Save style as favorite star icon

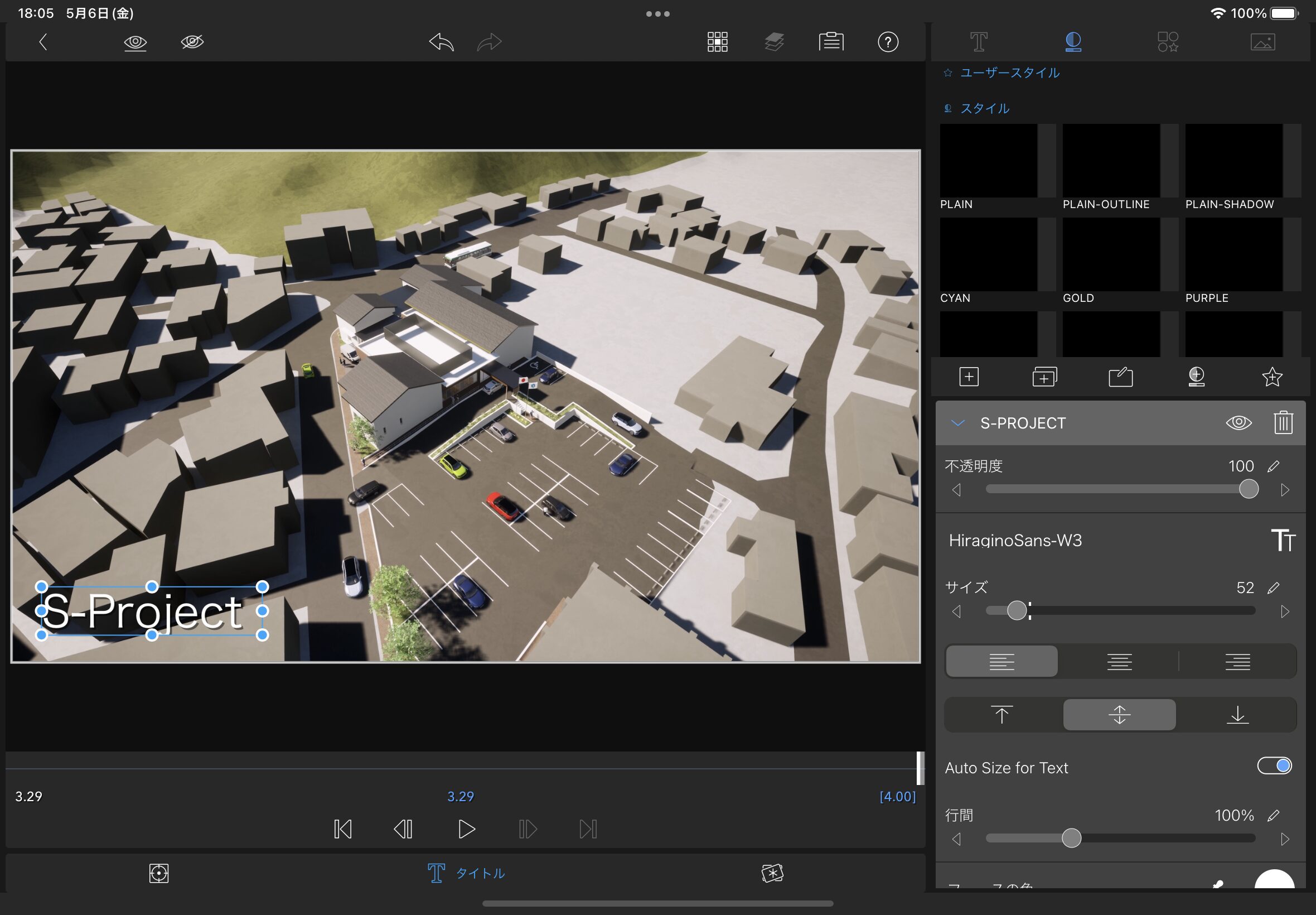coord(1272,377)
